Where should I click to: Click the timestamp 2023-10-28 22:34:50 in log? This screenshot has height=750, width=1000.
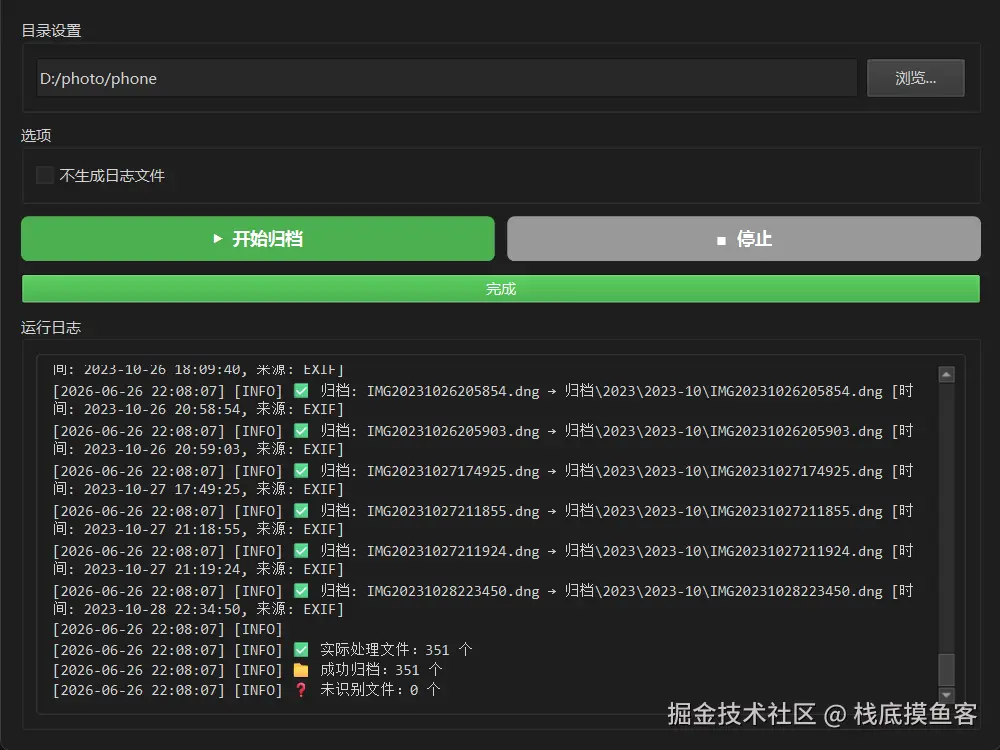(x=162, y=609)
